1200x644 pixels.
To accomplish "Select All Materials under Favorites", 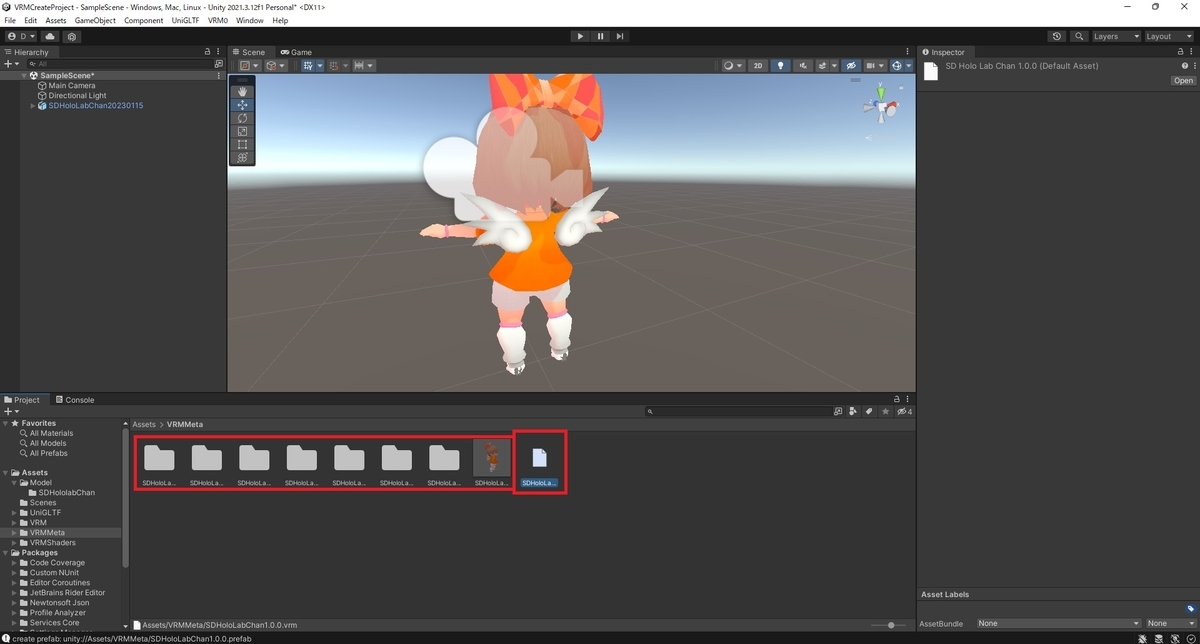I will pyautogui.click(x=51, y=433).
